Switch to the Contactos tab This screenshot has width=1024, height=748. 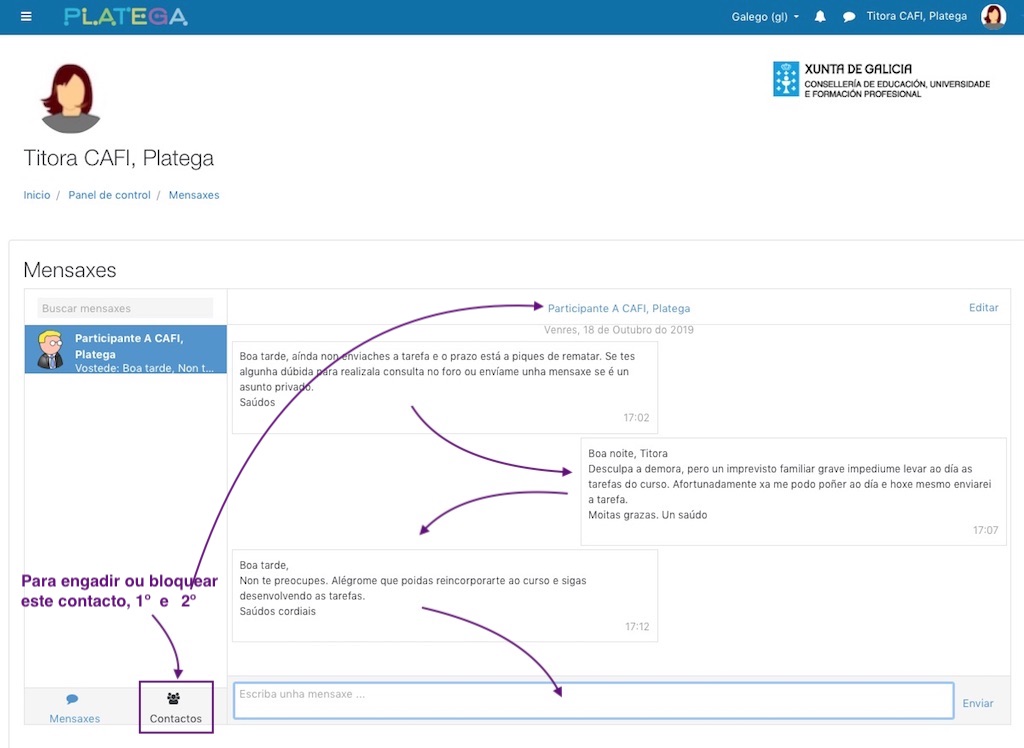click(x=176, y=708)
